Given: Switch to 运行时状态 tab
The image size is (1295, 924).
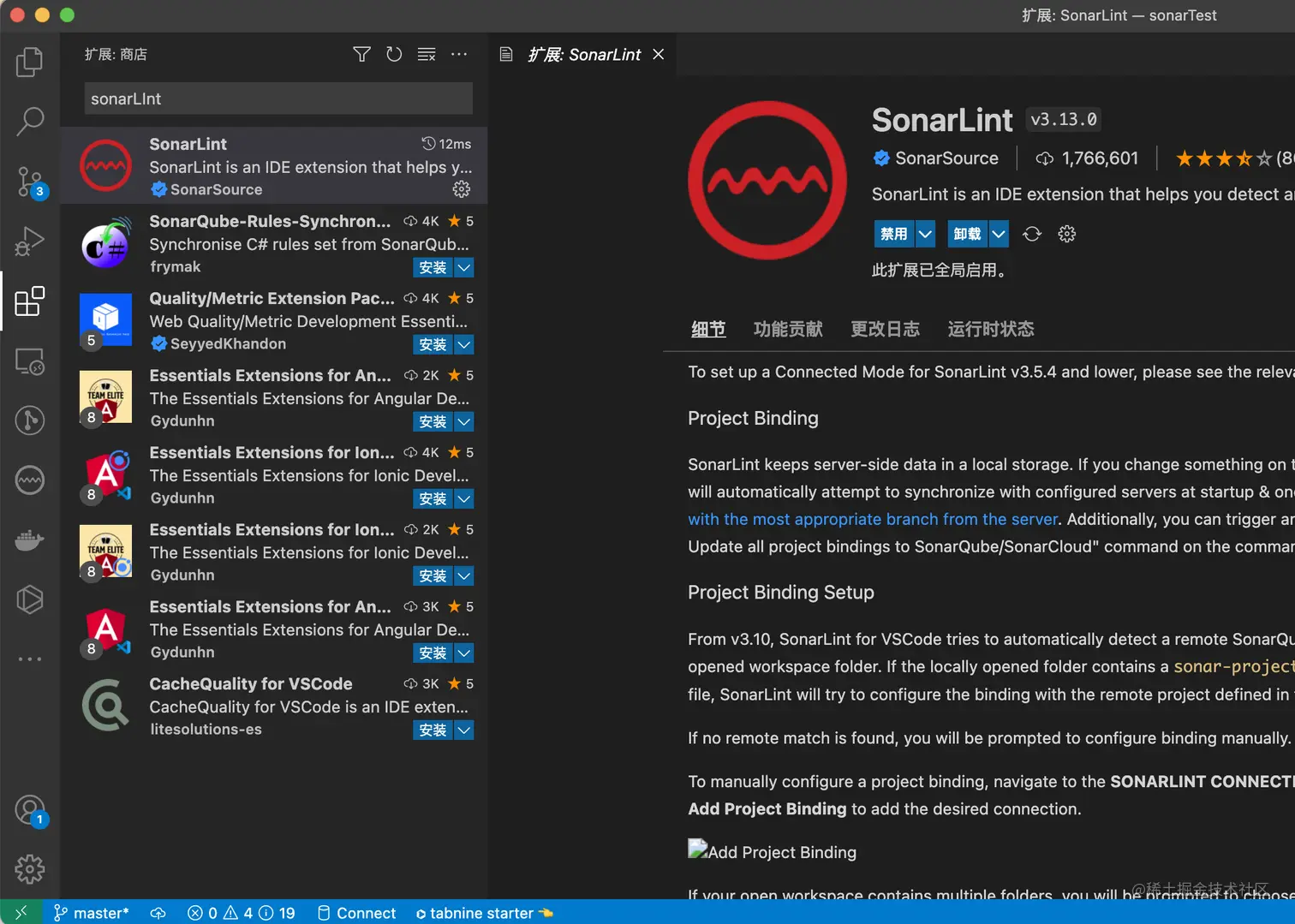Looking at the screenshot, I should 991,330.
